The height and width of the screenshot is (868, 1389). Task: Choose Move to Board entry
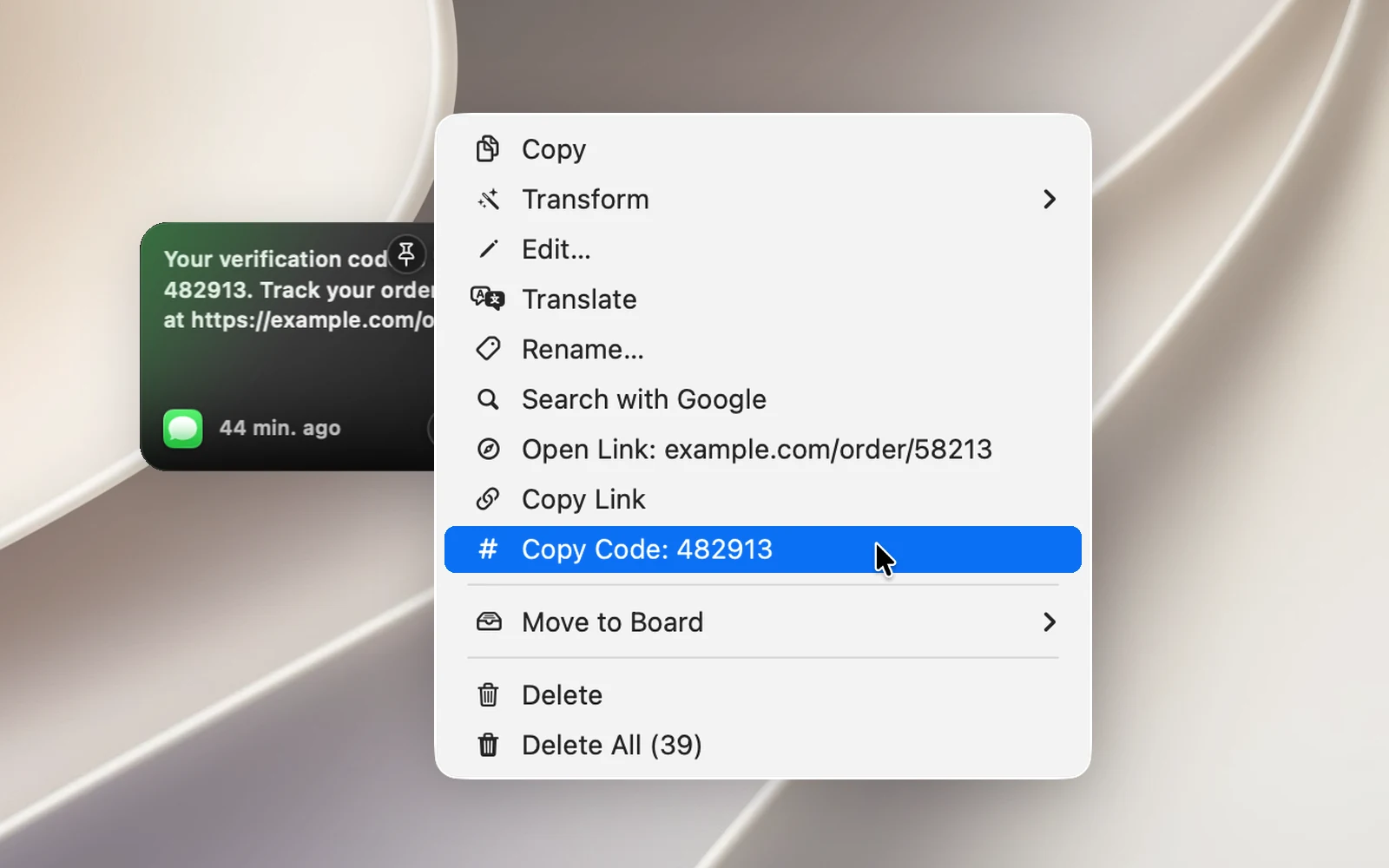pyautogui.click(x=762, y=621)
